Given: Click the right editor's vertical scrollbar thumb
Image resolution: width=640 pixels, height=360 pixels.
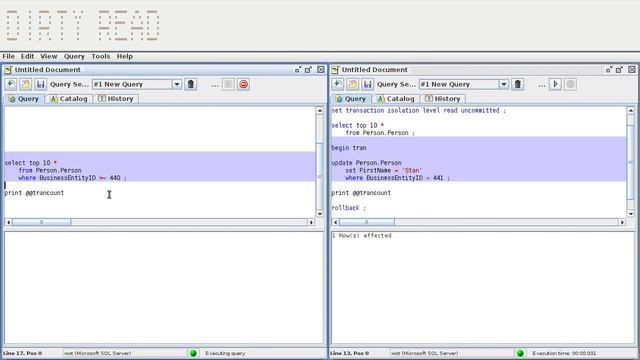Looking at the screenshot, I should point(631,162).
